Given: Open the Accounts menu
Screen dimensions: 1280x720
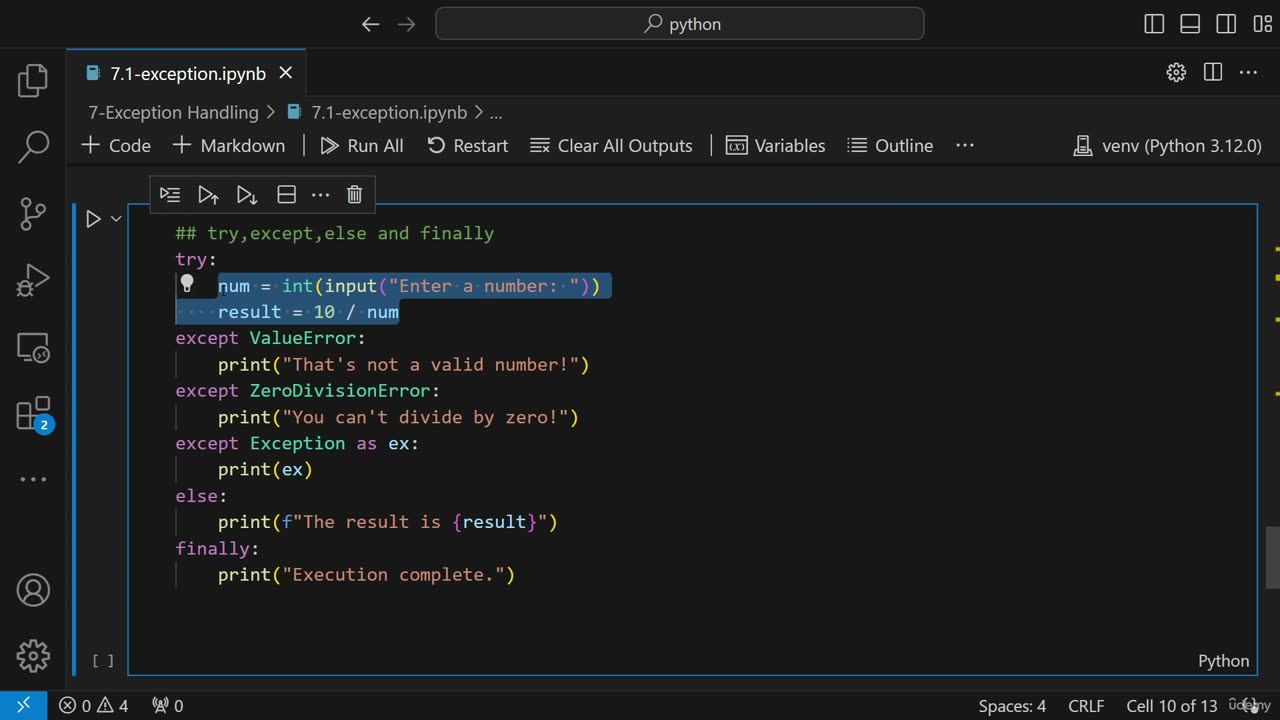Looking at the screenshot, I should point(33,590).
